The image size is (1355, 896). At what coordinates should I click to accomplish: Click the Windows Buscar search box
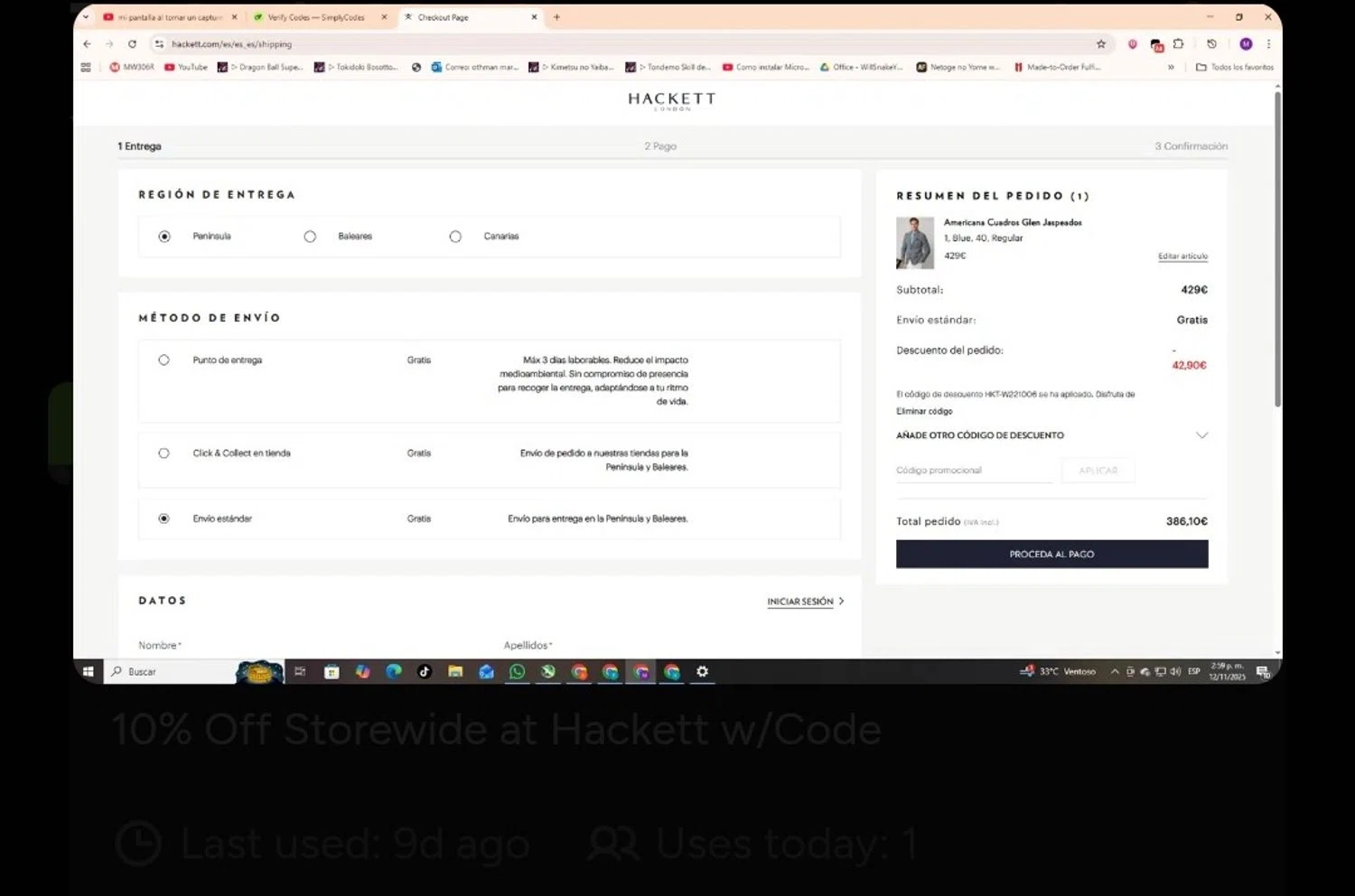pos(172,671)
